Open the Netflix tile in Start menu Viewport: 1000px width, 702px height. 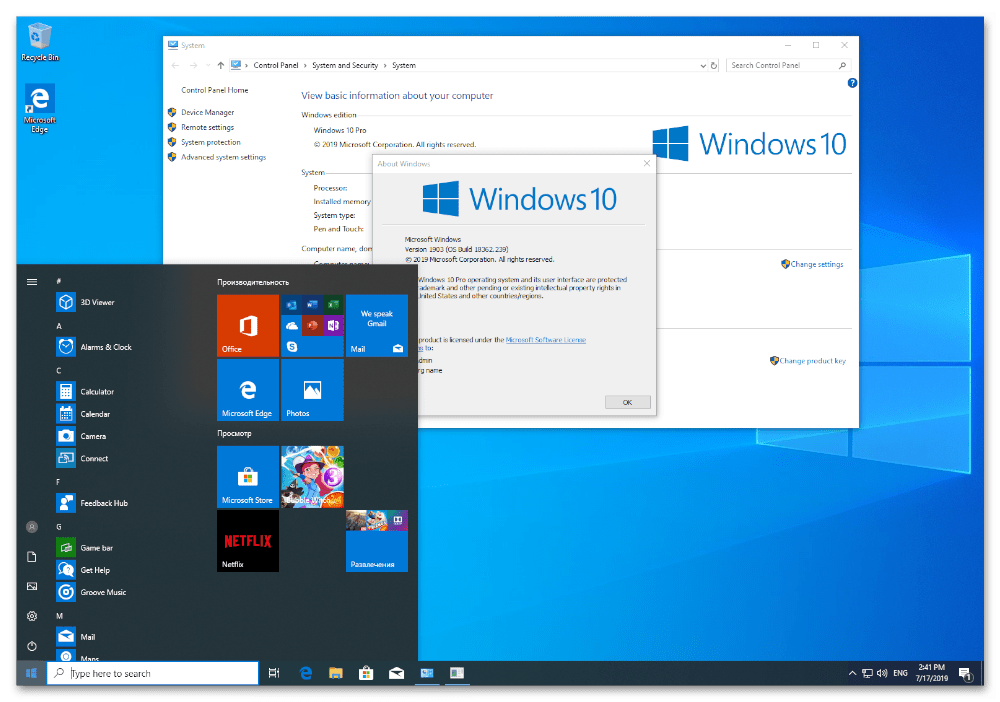click(x=247, y=541)
